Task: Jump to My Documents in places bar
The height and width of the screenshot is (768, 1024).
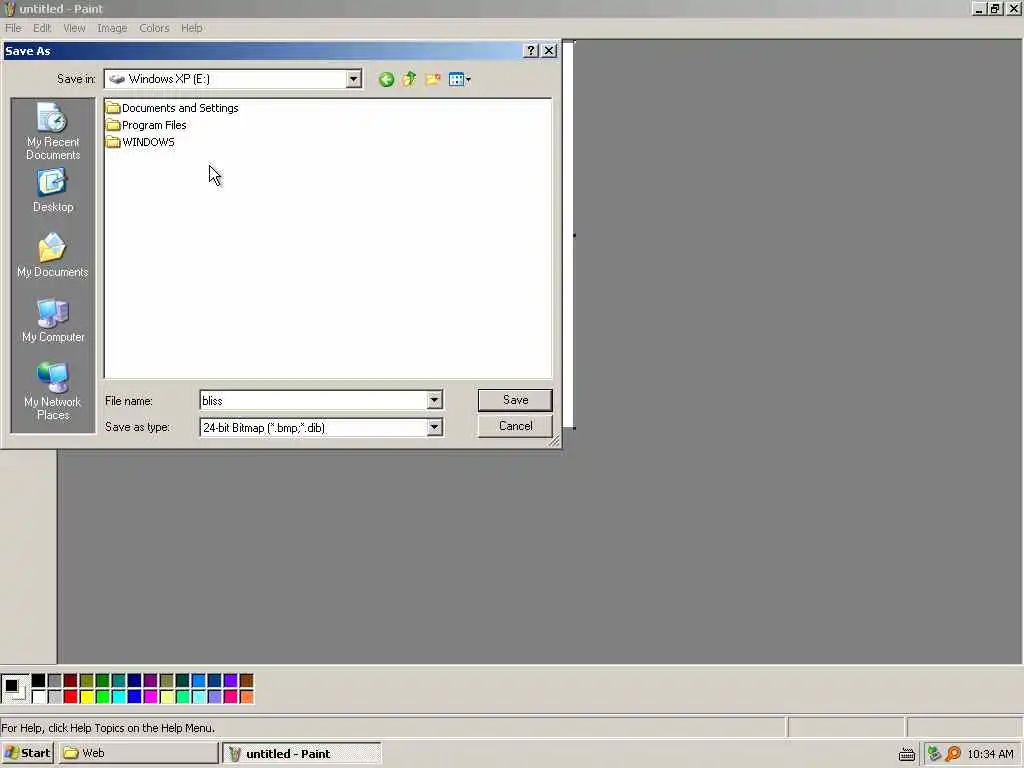Action: pyautogui.click(x=53, y=255)
